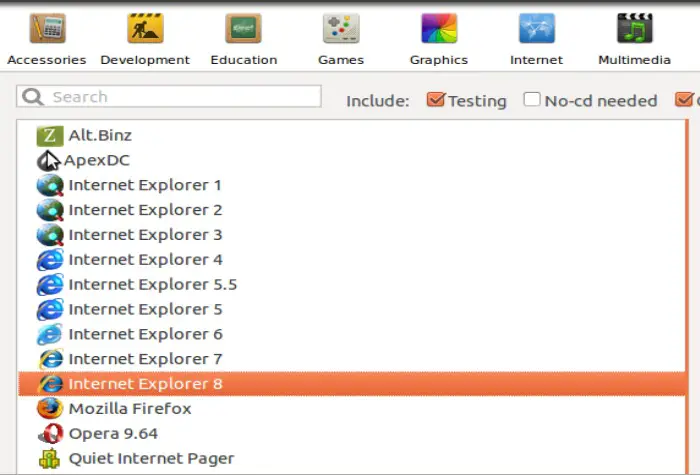Image resolution: width=700 pixels, height=475 pixels.
Task: Focus the Search input field
Action: 169,96
